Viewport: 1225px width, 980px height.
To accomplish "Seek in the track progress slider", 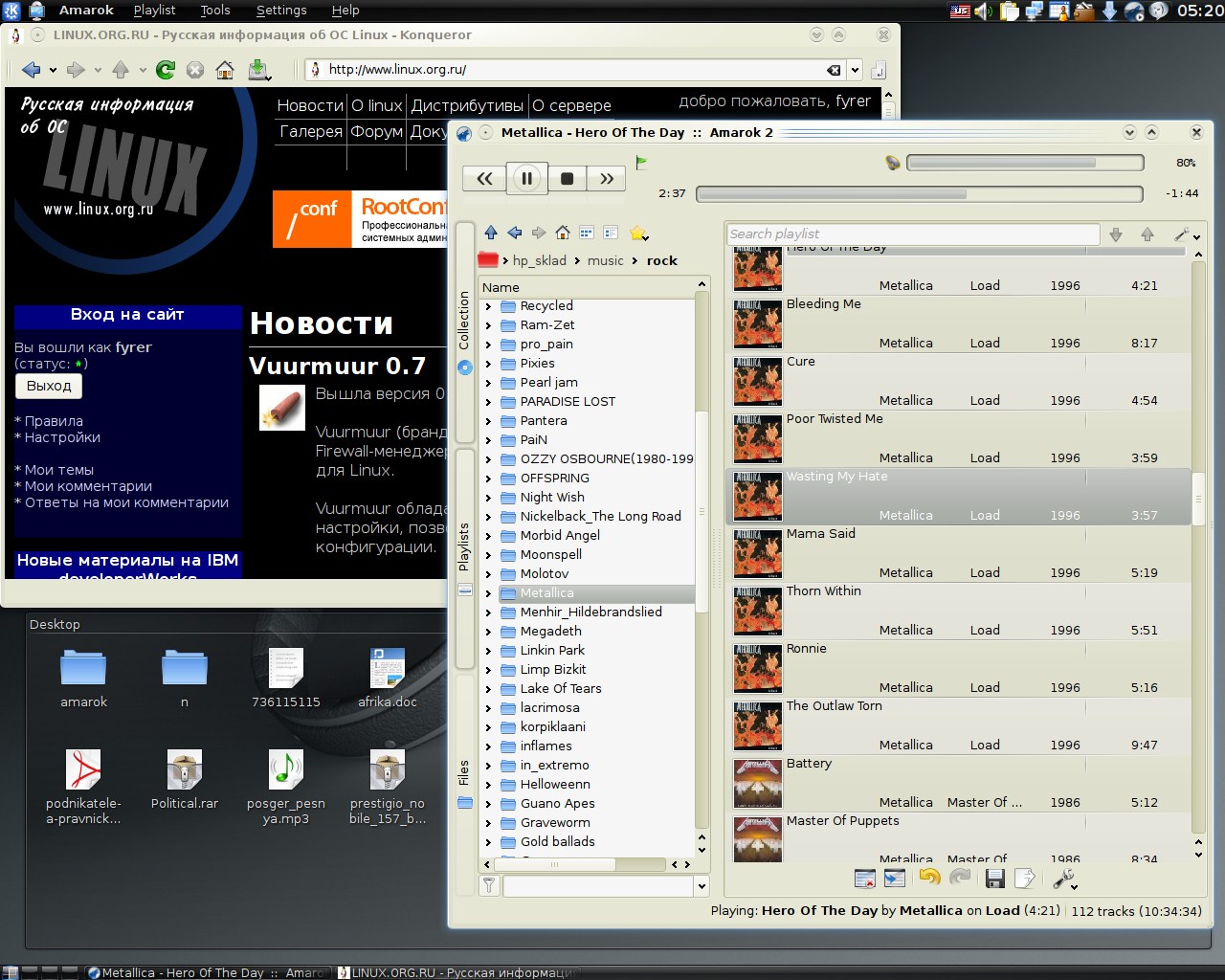I will 920,193.
